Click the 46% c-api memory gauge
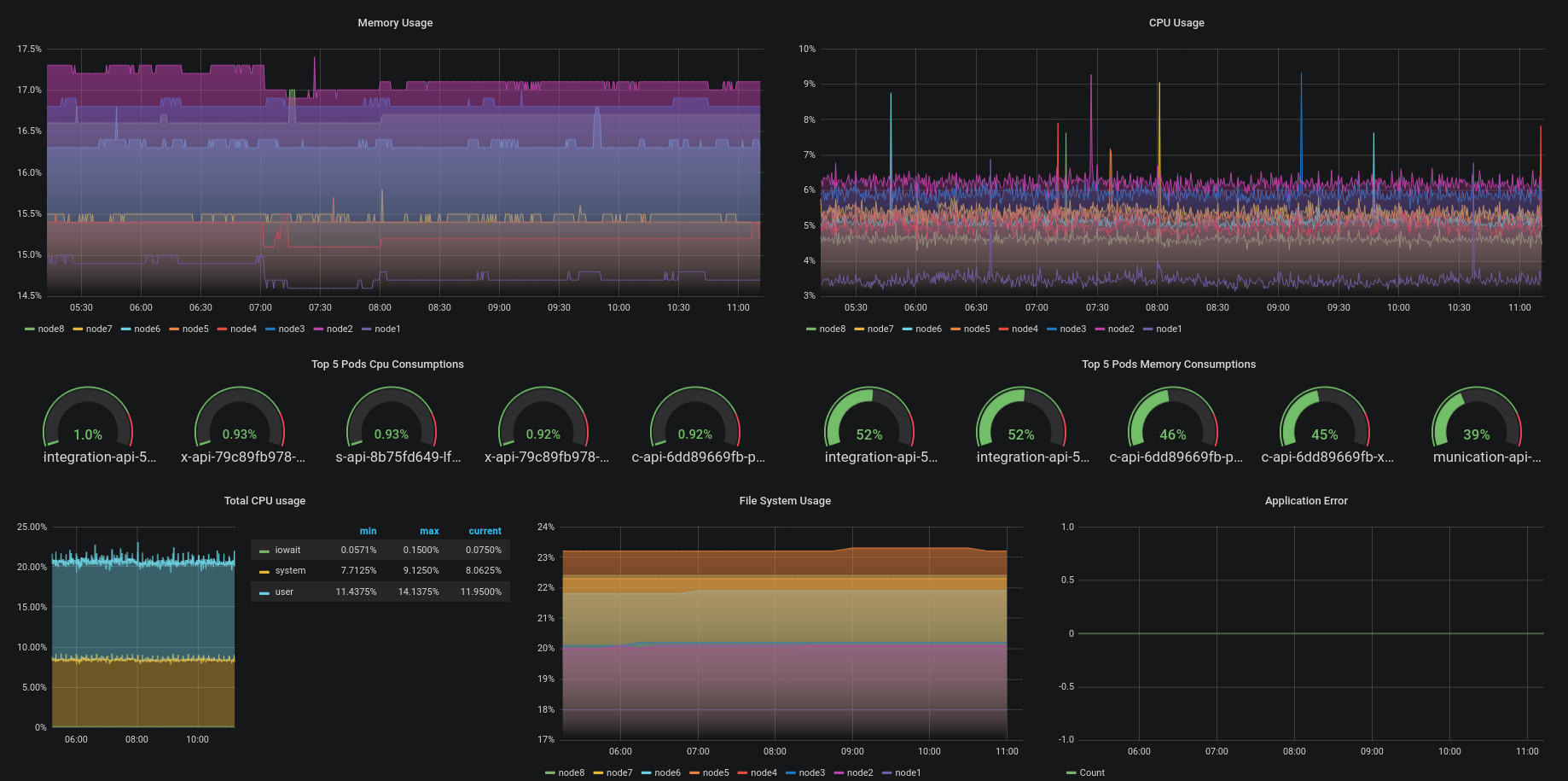 [x=1173, y=424]
